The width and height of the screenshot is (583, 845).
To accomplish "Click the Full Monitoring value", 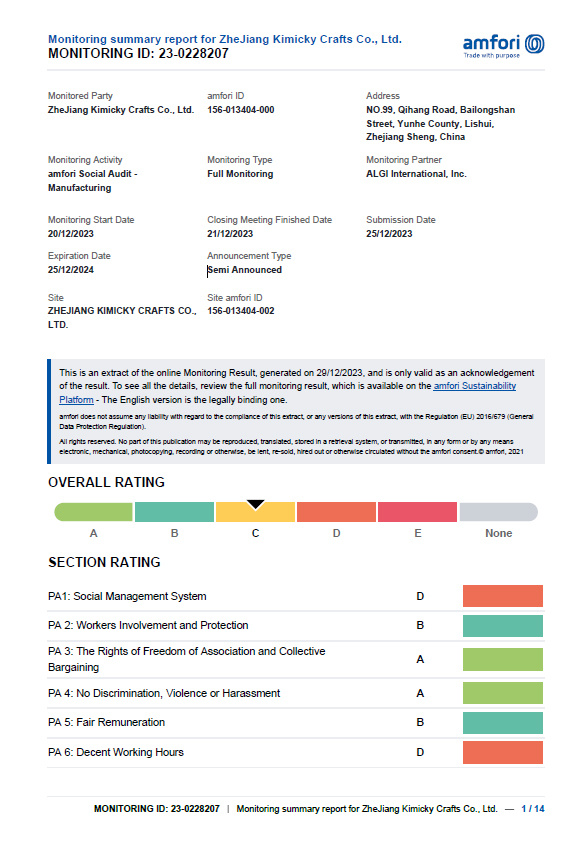I will coord(240,174).
